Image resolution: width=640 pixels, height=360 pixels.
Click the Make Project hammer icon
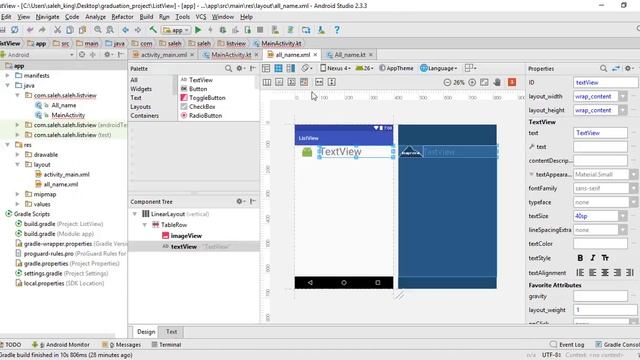[153, 30]
